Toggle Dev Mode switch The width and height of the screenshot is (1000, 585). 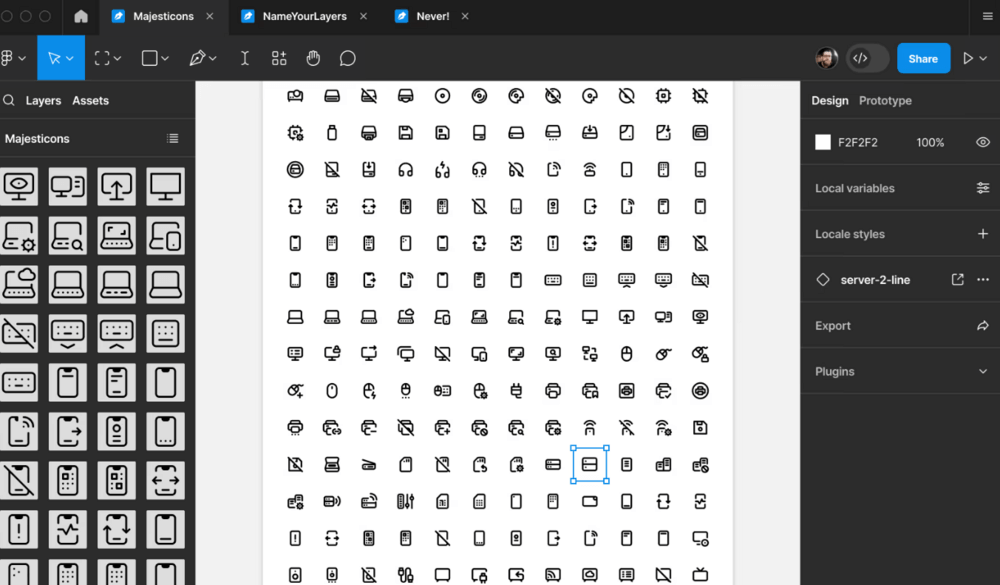tap(867, 59)
